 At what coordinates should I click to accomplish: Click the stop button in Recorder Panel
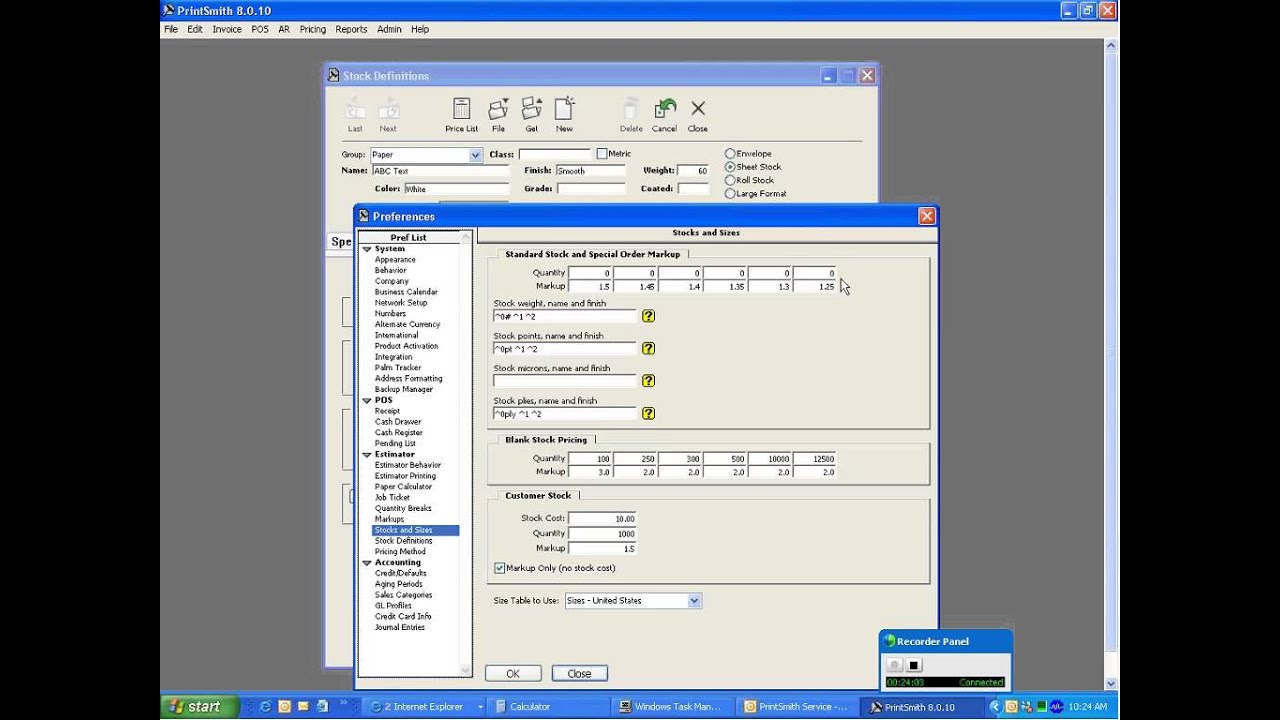[x=913, y=665]
